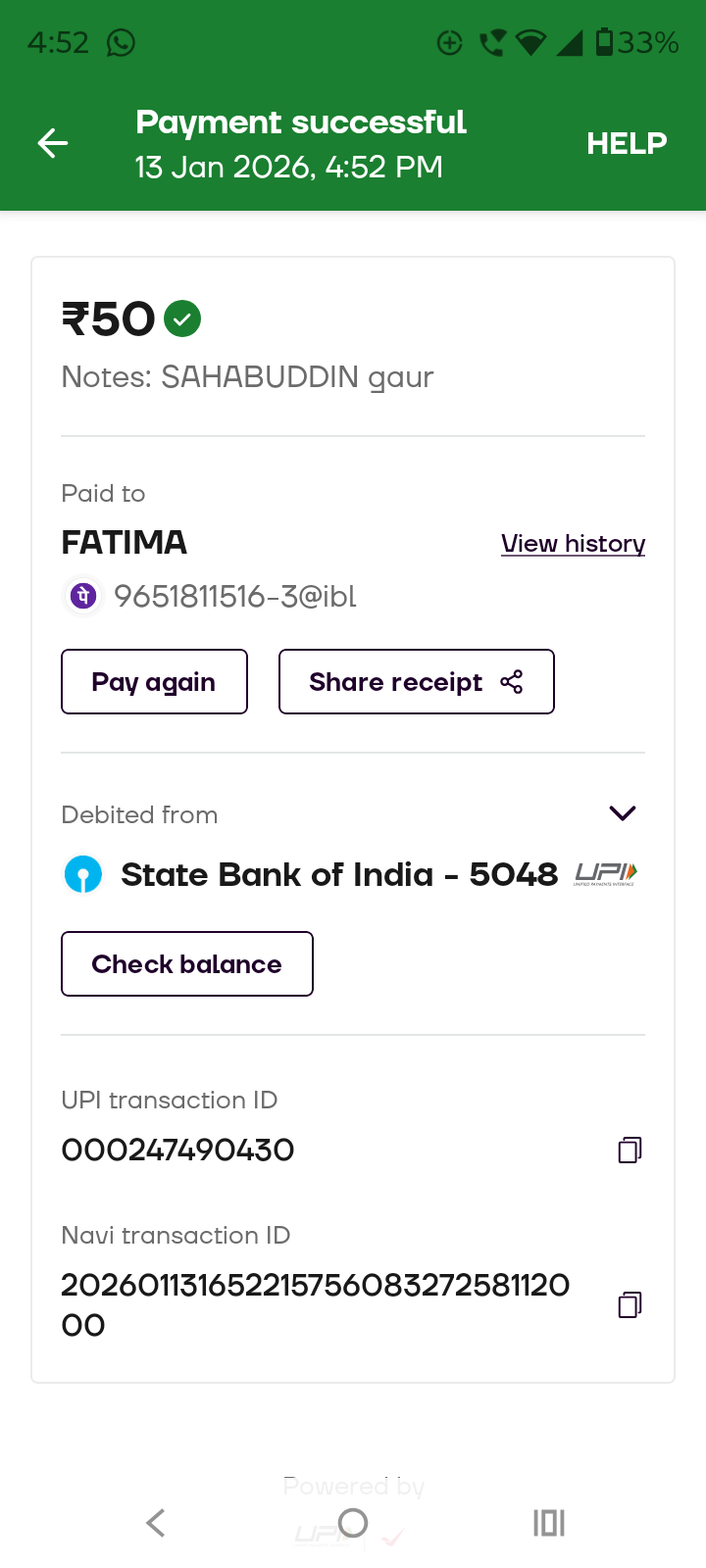Image resolution: width=706 pixels, height=1568 pixels.
Task: Open HELP from the top bar
Action: point(627,143)
